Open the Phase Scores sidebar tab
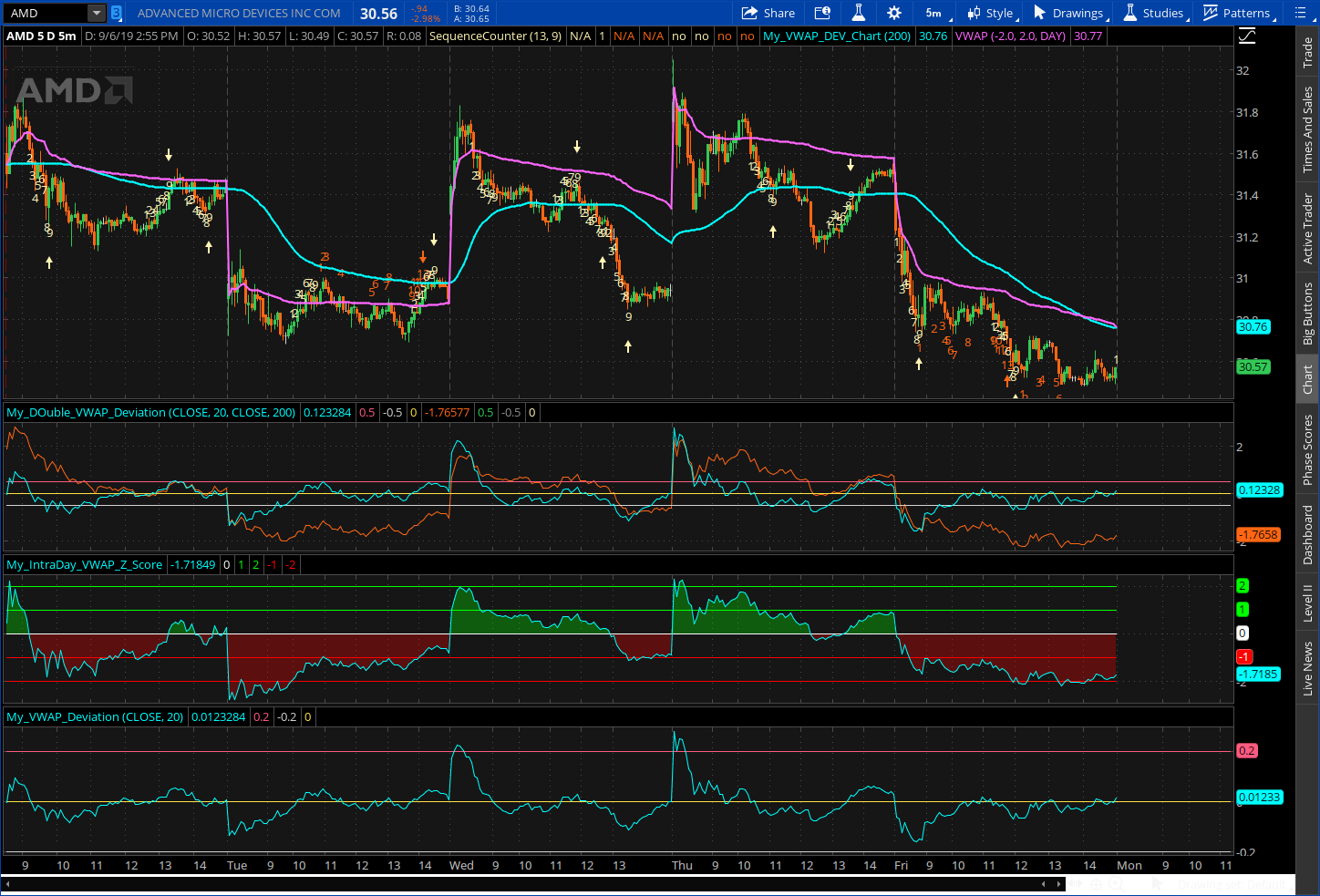 [x=1308, y=449]
